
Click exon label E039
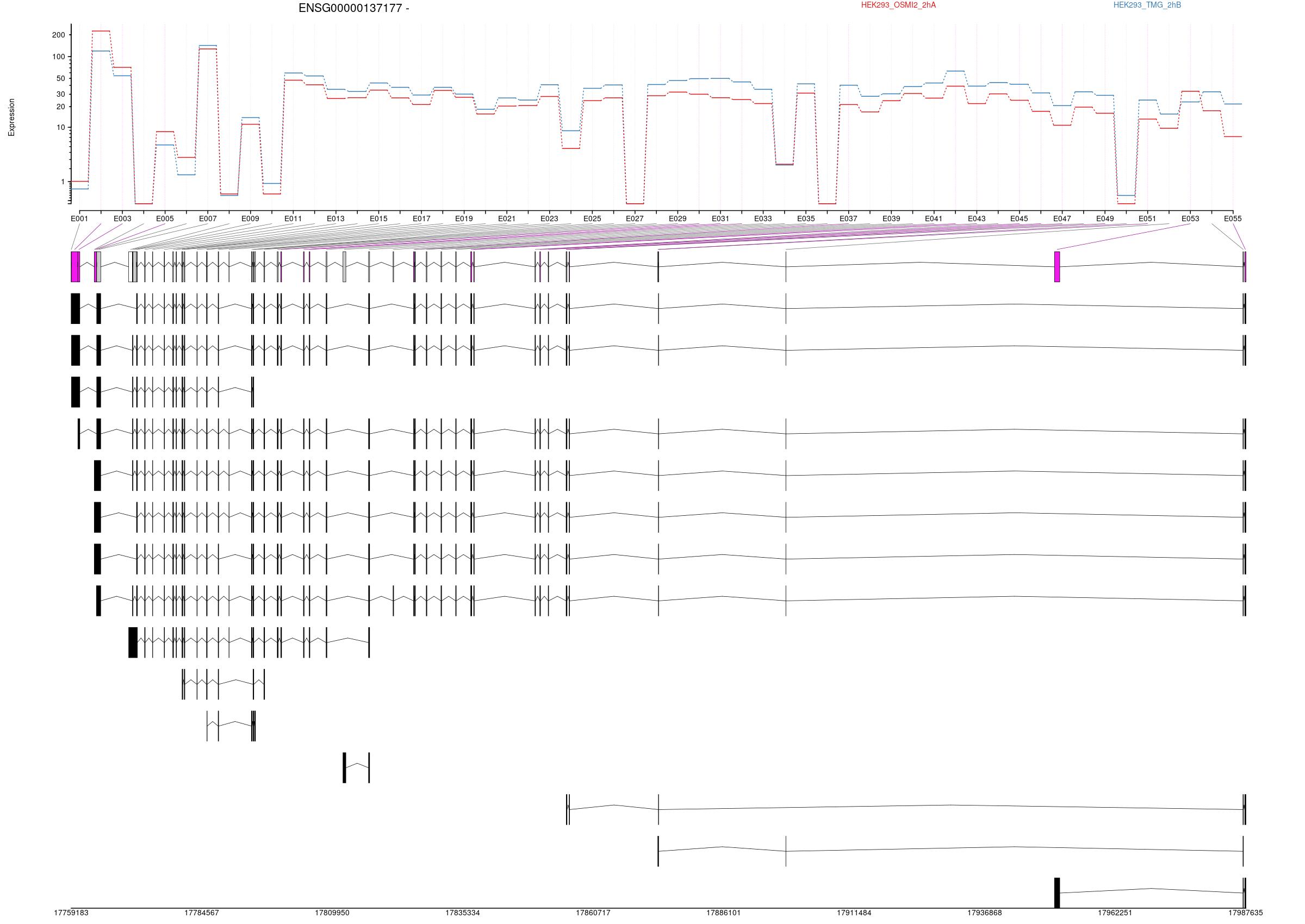pyautogui.click(x=891, y=218)
